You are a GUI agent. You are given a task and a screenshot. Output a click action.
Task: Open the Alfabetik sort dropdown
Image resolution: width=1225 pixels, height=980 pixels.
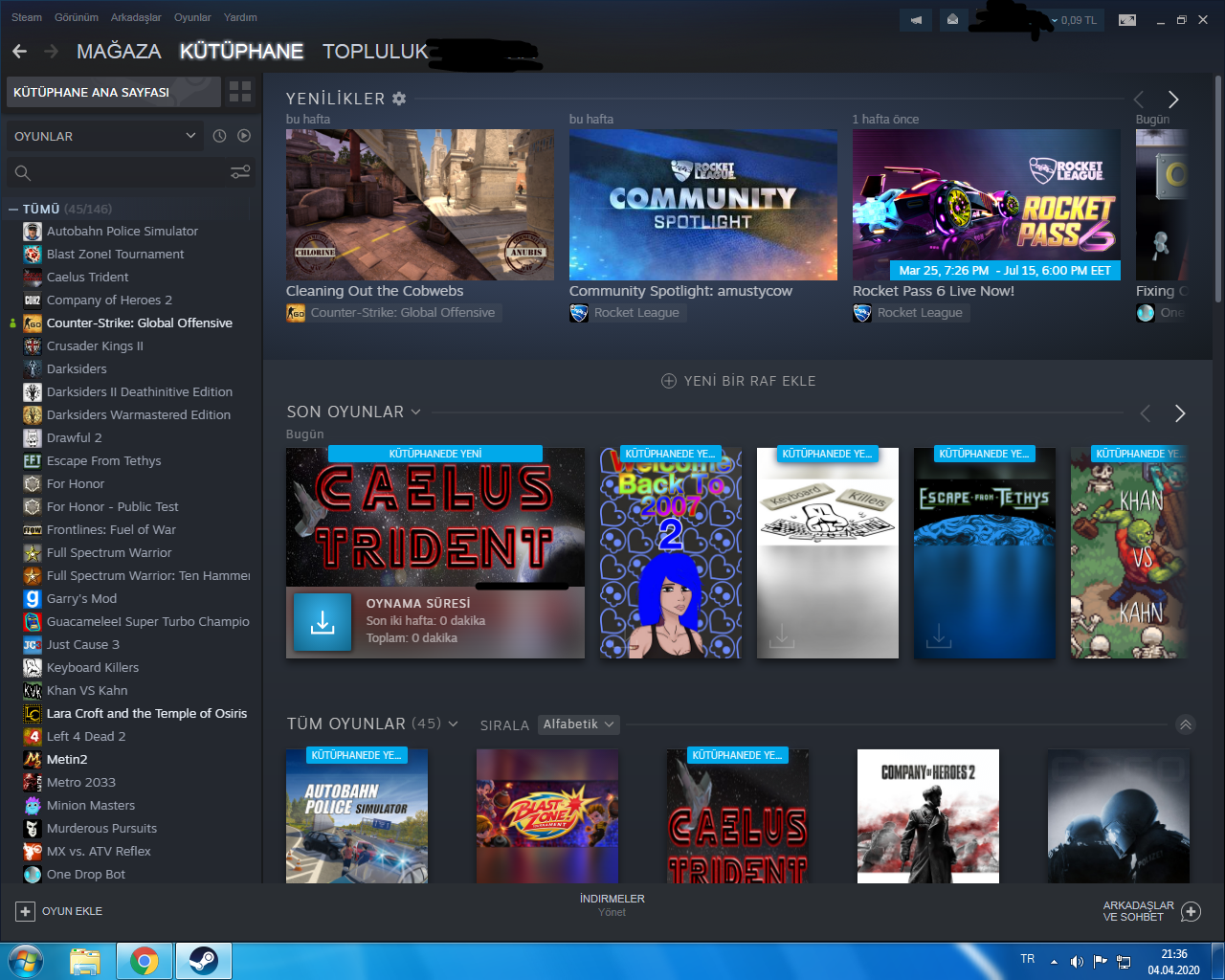[x=578, y=724]
